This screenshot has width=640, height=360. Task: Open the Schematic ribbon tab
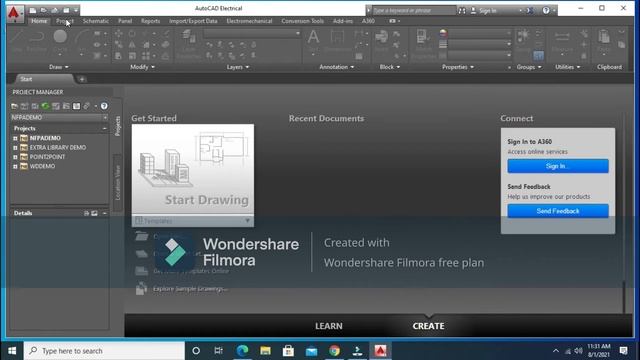[96, 21]
